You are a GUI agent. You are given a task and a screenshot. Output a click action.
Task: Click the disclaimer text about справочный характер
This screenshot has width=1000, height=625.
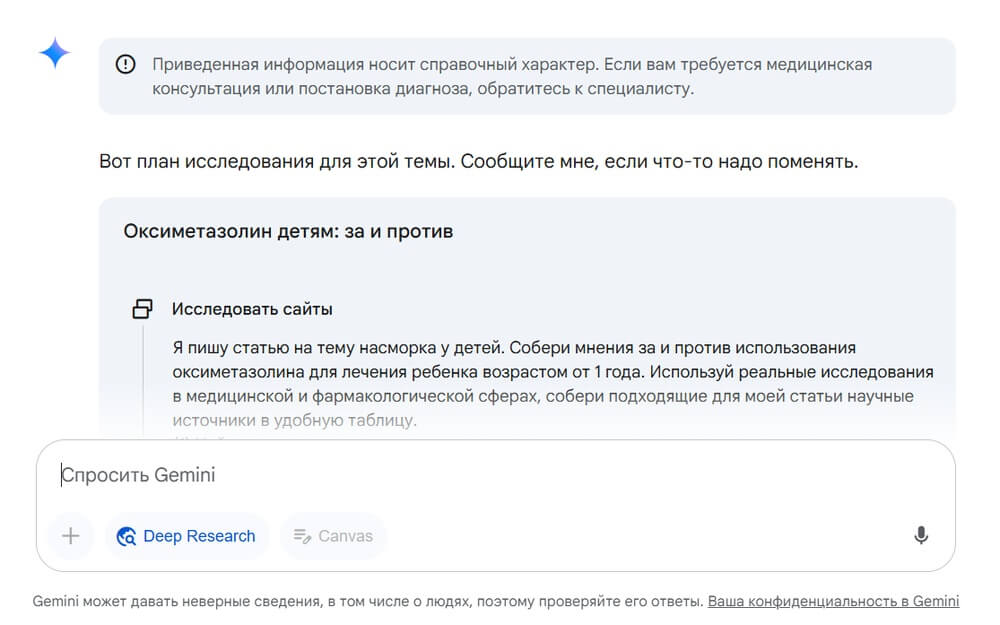pyautogui.click(x=512, y=77)
